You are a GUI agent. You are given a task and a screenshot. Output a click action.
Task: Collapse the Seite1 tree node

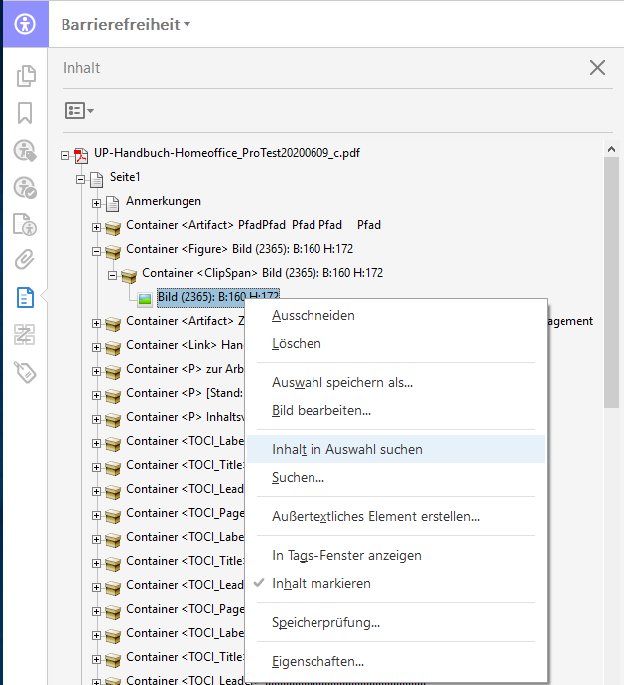(81, 179)
